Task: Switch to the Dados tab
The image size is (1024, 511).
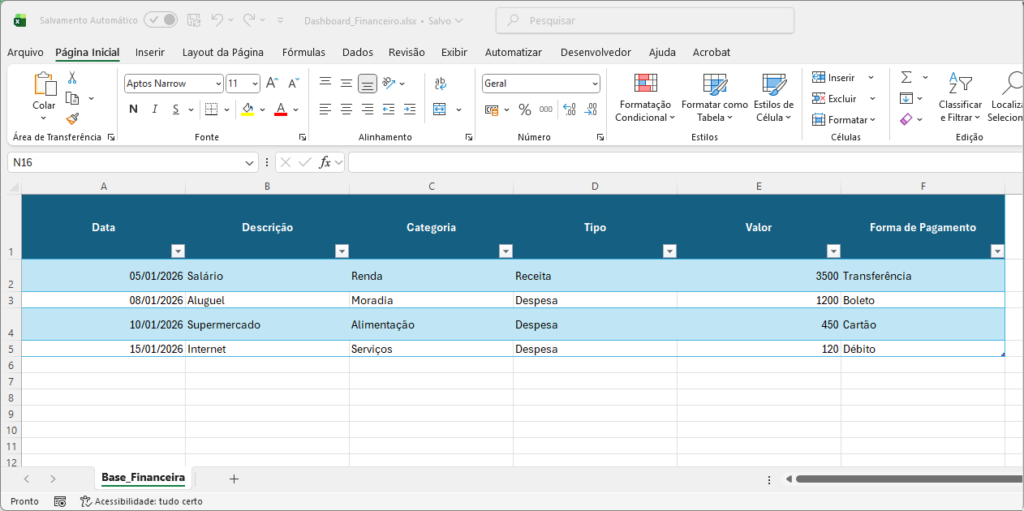Action: [x=358, y=52]
